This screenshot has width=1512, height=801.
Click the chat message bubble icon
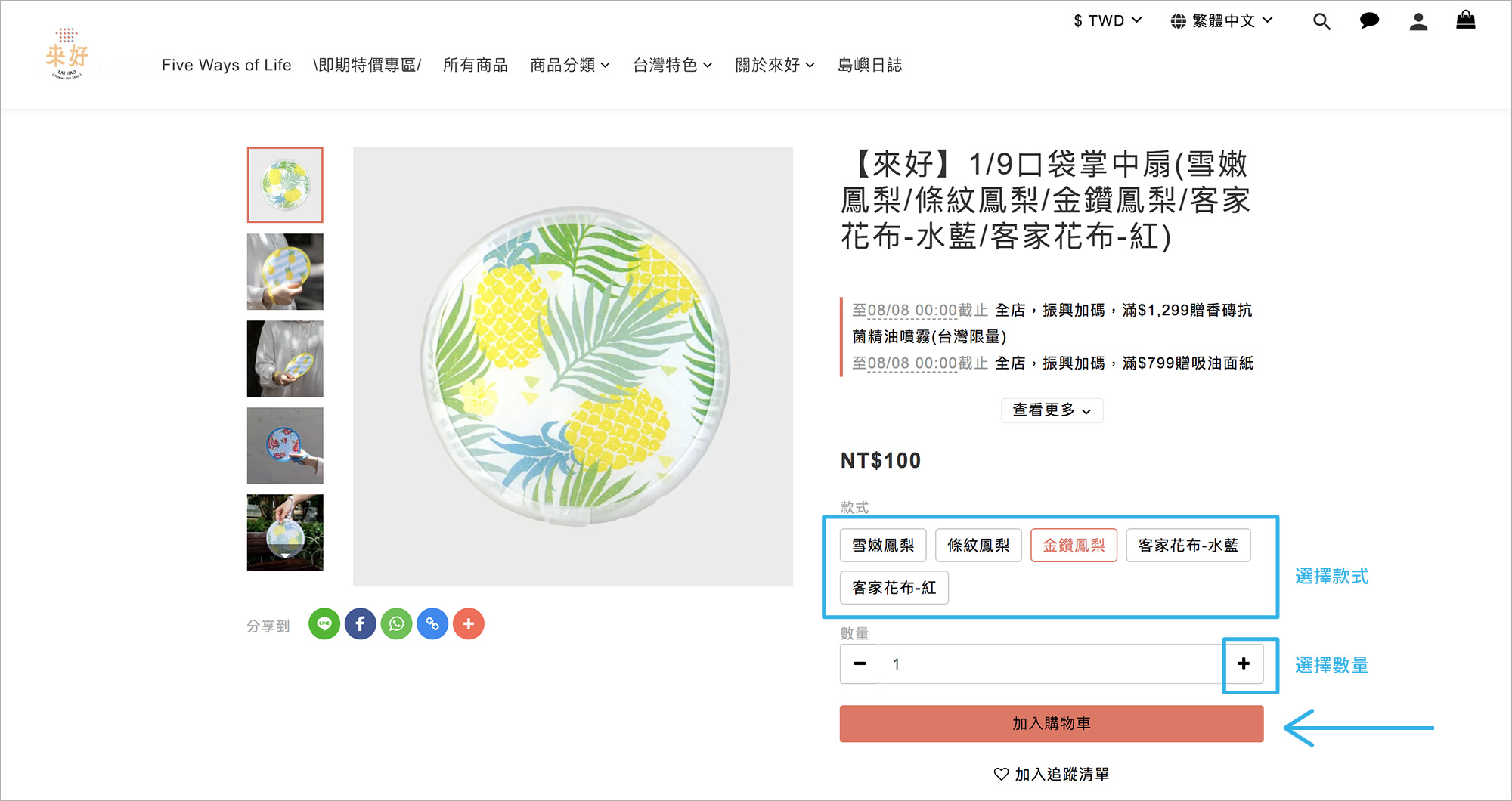tap(1369, 21)
